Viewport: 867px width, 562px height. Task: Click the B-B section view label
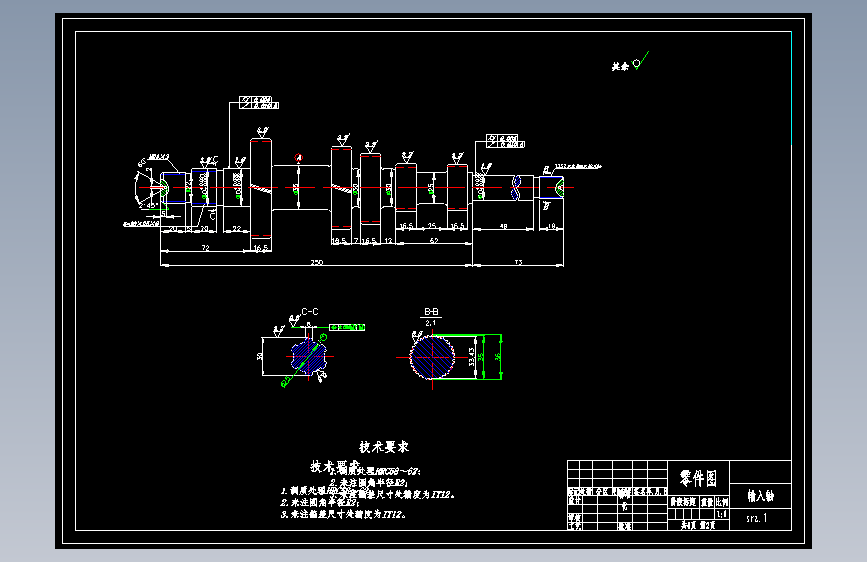[431, 312]
